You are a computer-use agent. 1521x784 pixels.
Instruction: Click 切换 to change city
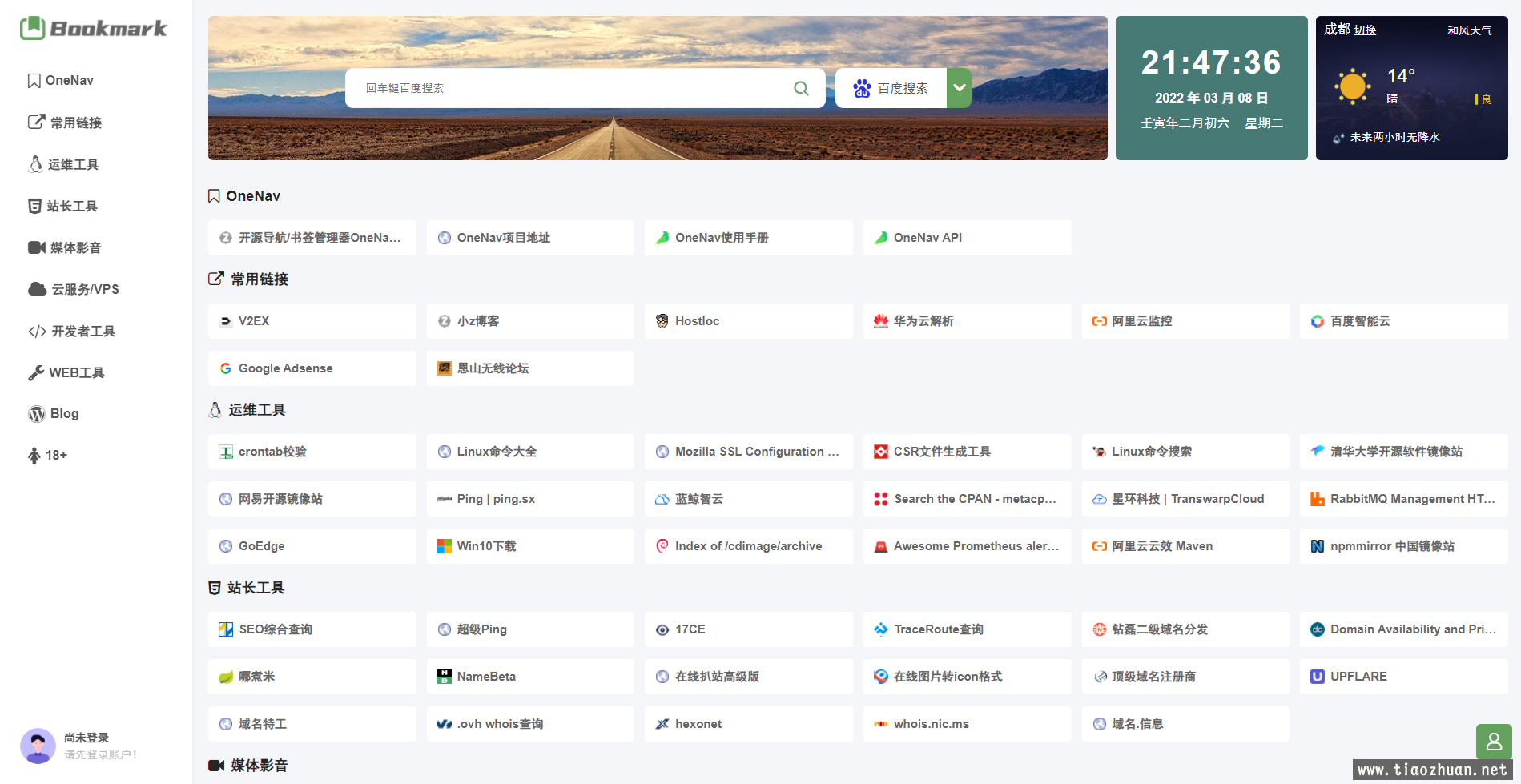(x=1366, y=30)
